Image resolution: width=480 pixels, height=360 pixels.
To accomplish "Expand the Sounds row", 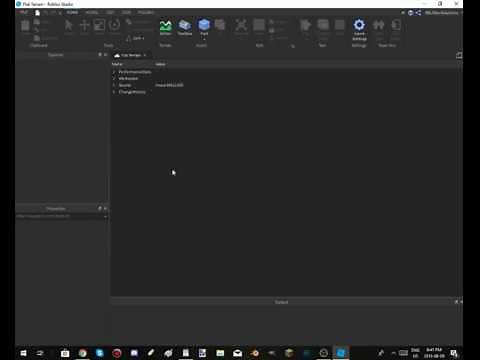I will coord(114,85).
